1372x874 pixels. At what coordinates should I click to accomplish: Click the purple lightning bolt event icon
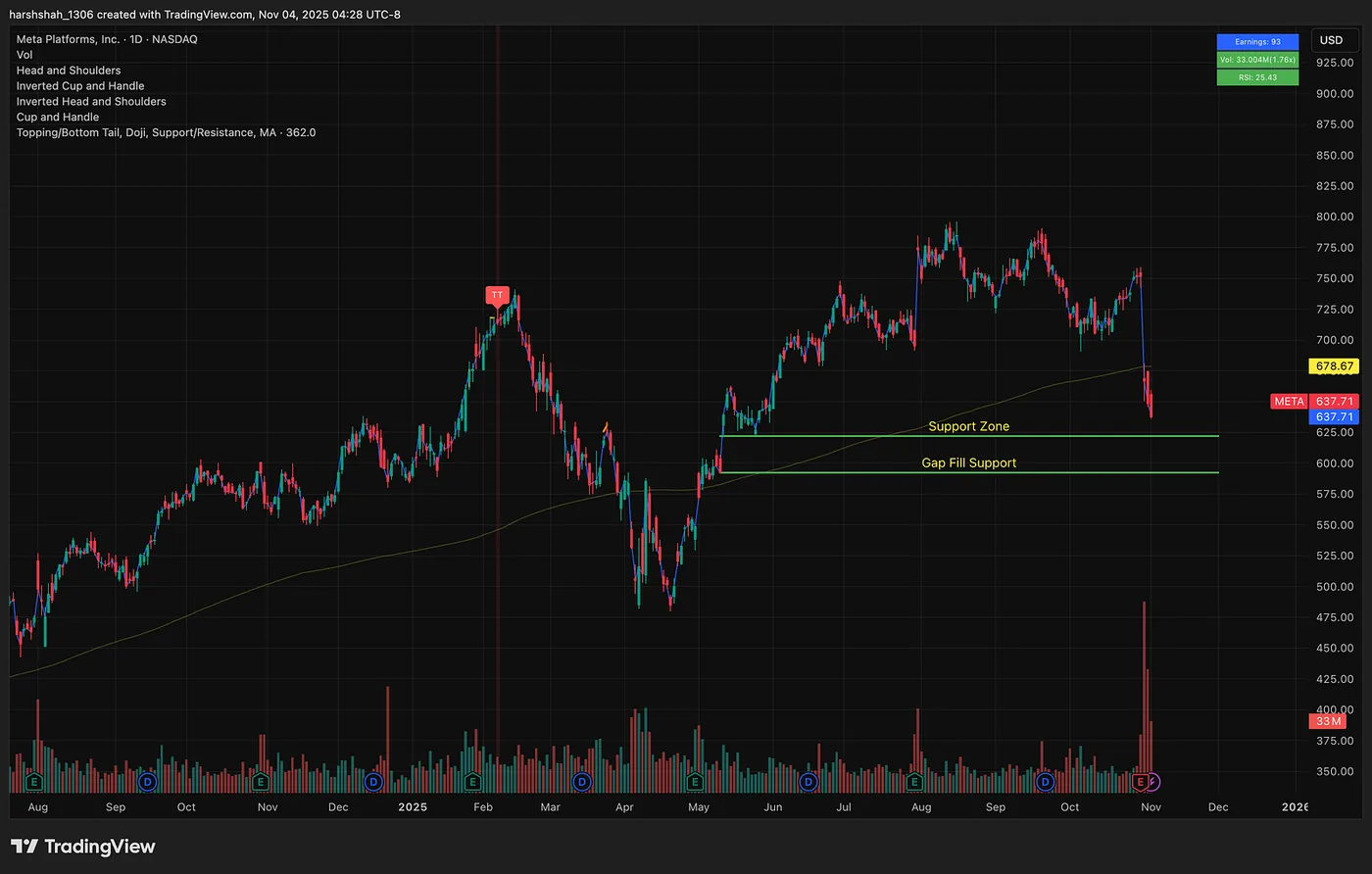[1153, 782]
